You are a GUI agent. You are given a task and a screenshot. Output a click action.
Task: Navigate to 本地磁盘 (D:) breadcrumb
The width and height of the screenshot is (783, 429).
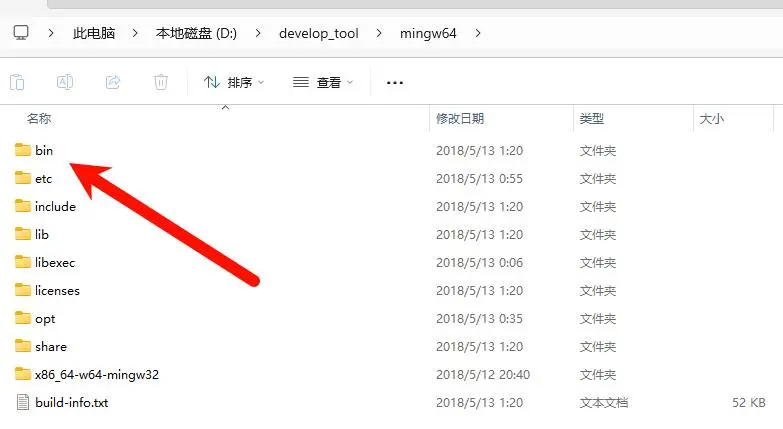click(x=196, y=33)
